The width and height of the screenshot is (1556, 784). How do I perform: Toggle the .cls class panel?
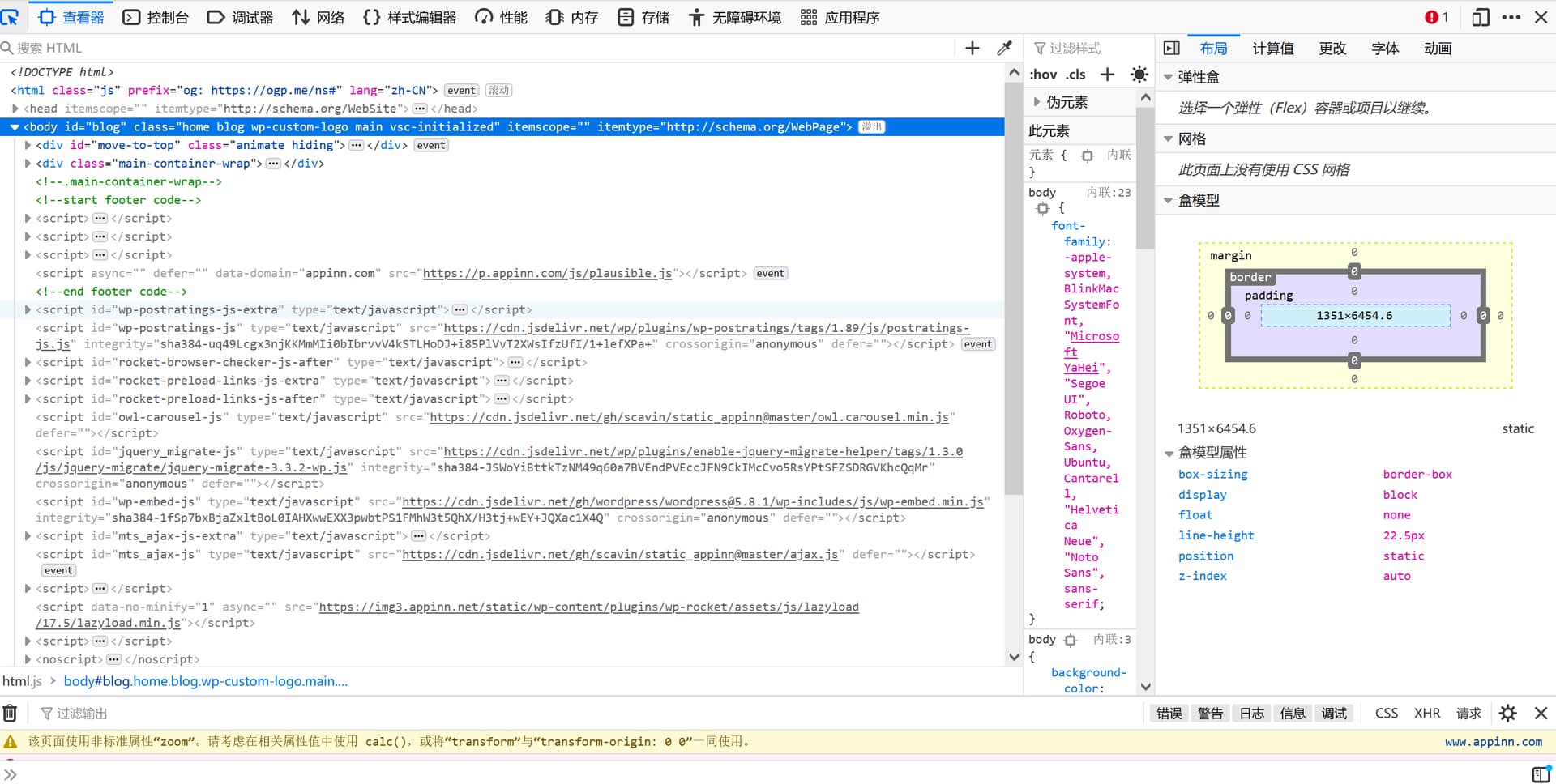pos(1075,75)
